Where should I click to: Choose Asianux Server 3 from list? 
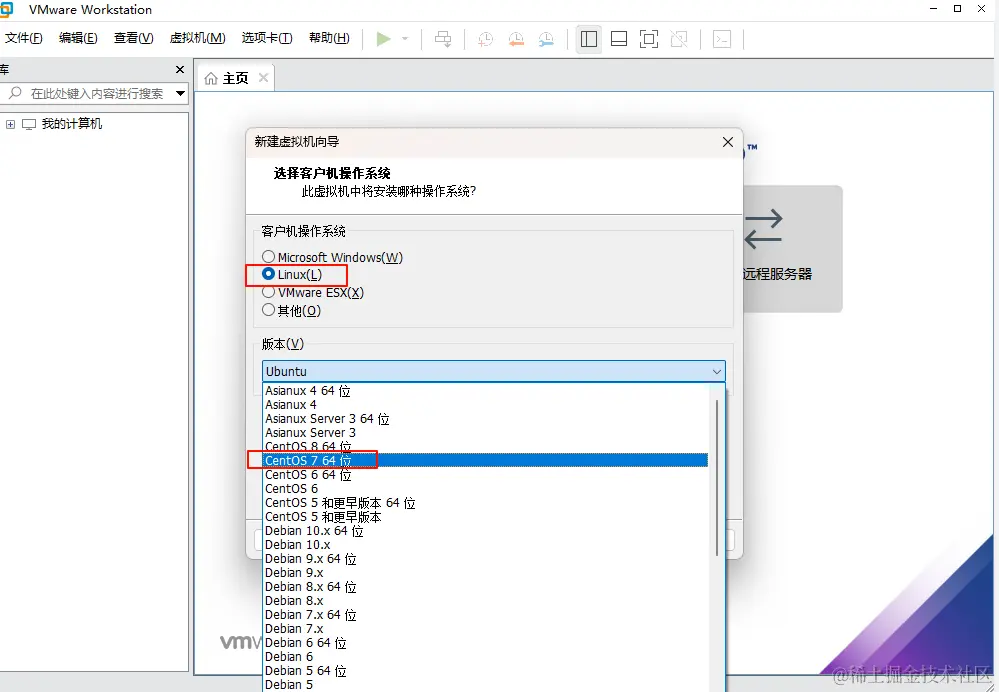pos(486,433)
